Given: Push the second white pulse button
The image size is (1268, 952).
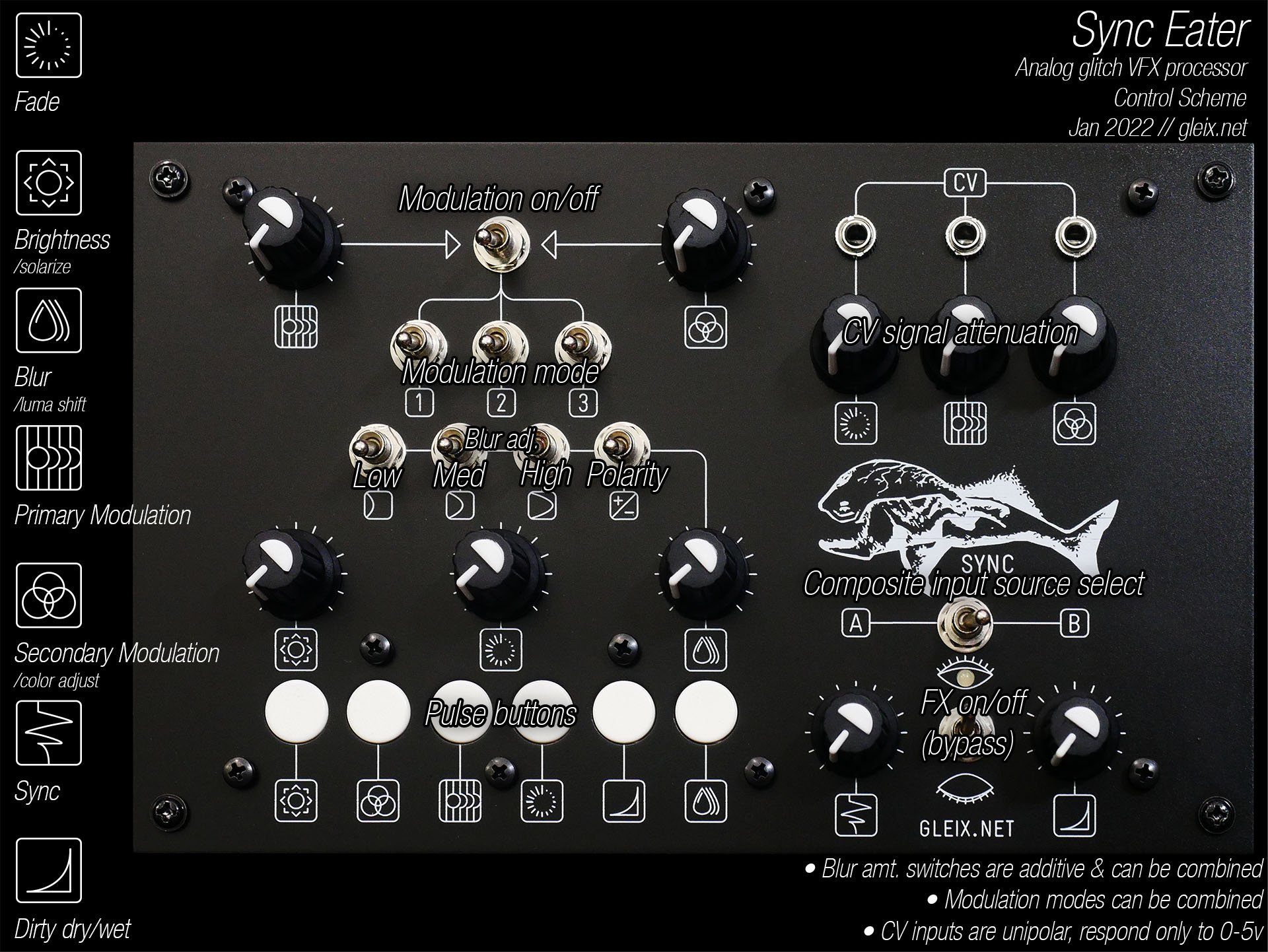Looking at the screenshot, I should pos(378,712).
